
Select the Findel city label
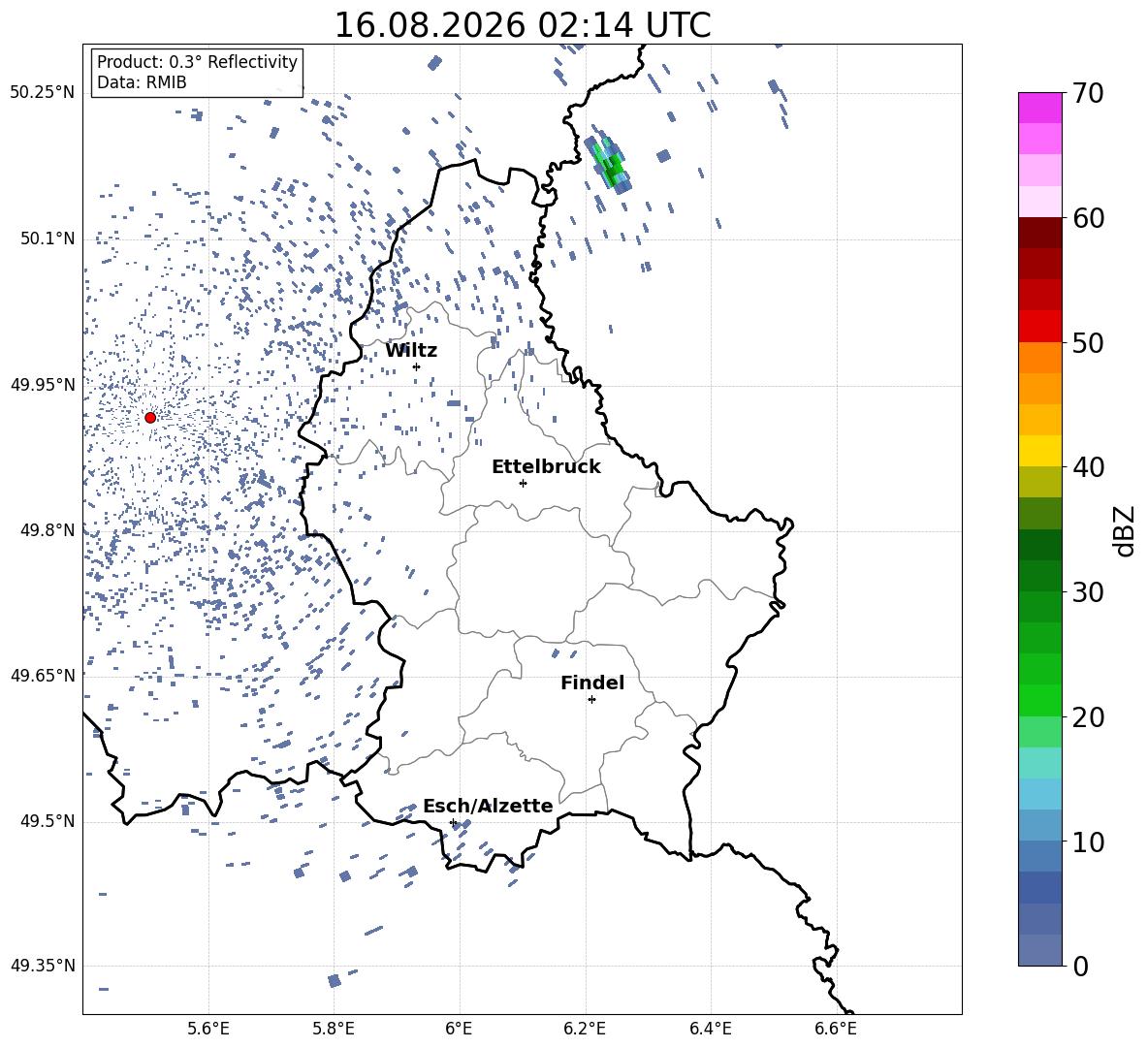pos(592,683)
